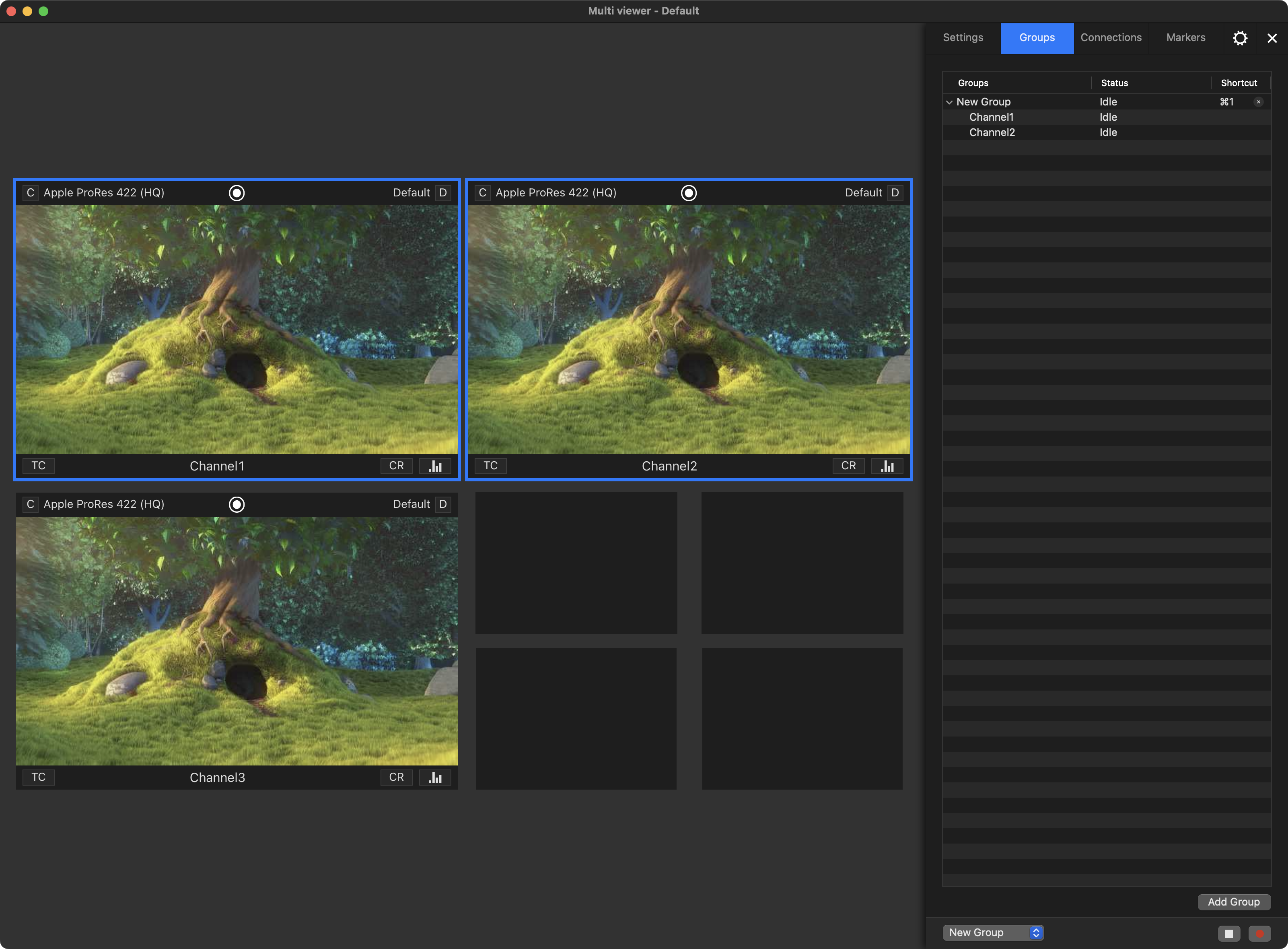Show audio meters for Channel2
The image size is (1288, 949).
(x=887, y=466)
